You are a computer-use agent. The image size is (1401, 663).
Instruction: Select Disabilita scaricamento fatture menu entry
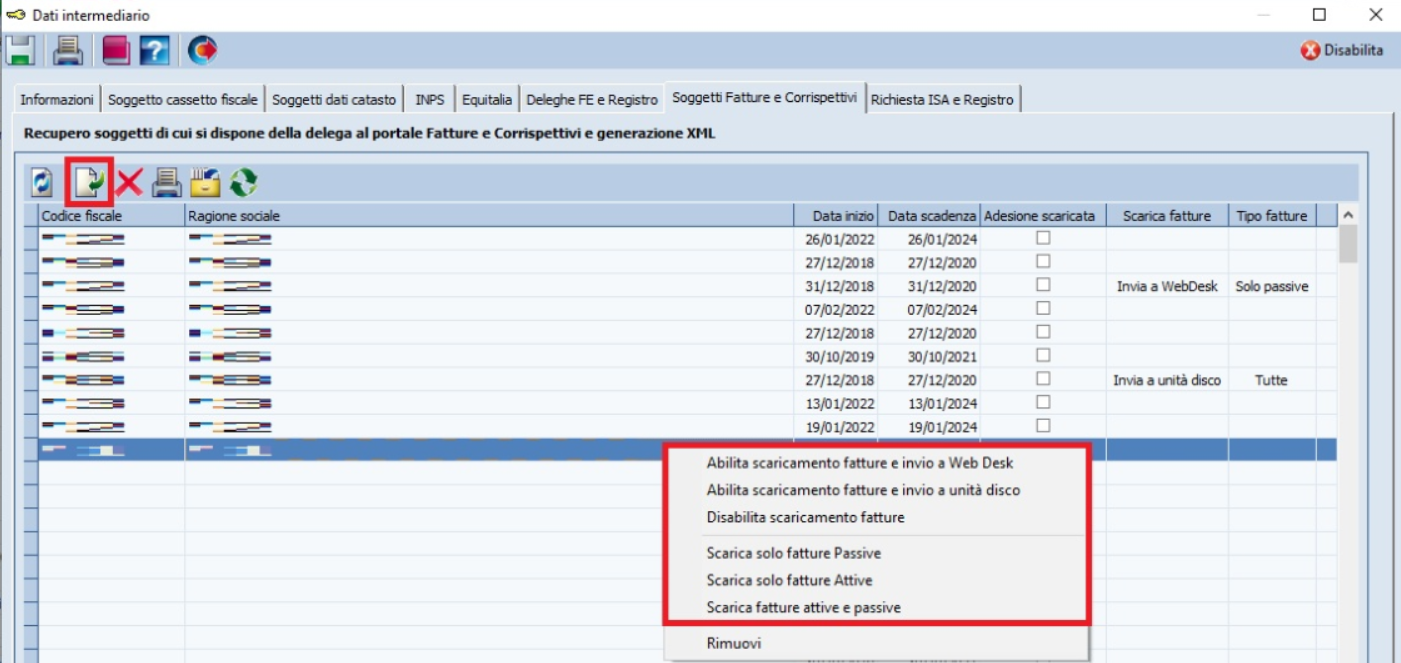(805, 517)
